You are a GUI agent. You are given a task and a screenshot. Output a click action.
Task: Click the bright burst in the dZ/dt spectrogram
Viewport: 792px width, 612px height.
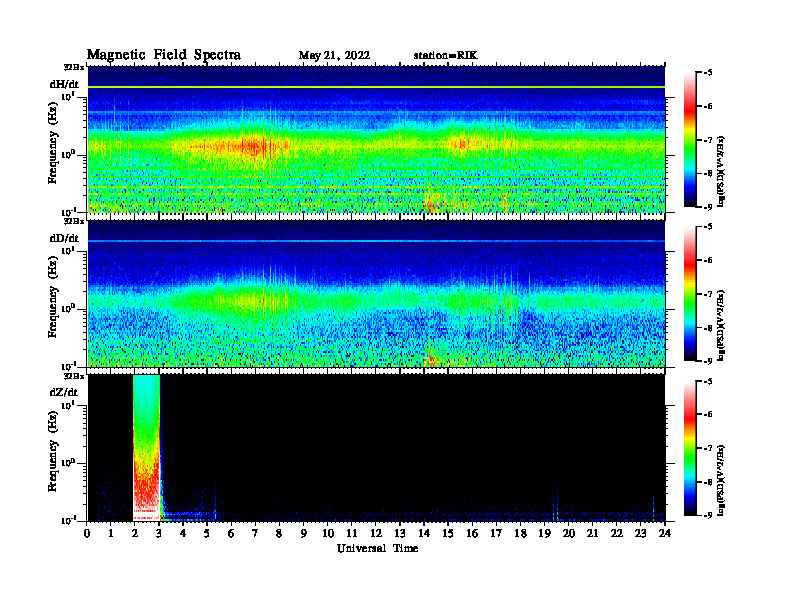coord(146,448)
